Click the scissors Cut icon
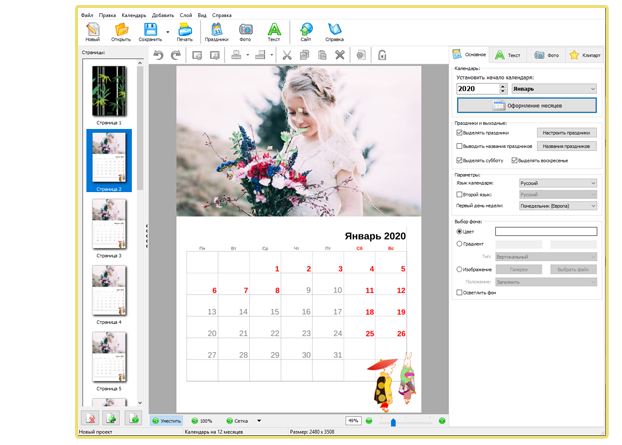This screenshot has height=445, width=622. (287, 55)
